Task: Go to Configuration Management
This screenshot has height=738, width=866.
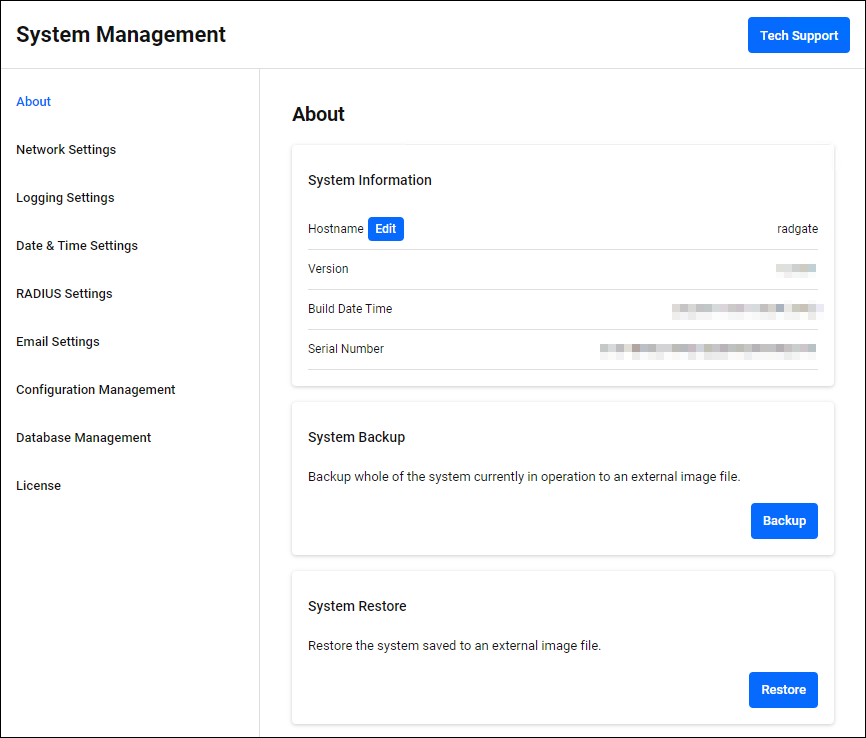Action: click(x=96, y=390)
